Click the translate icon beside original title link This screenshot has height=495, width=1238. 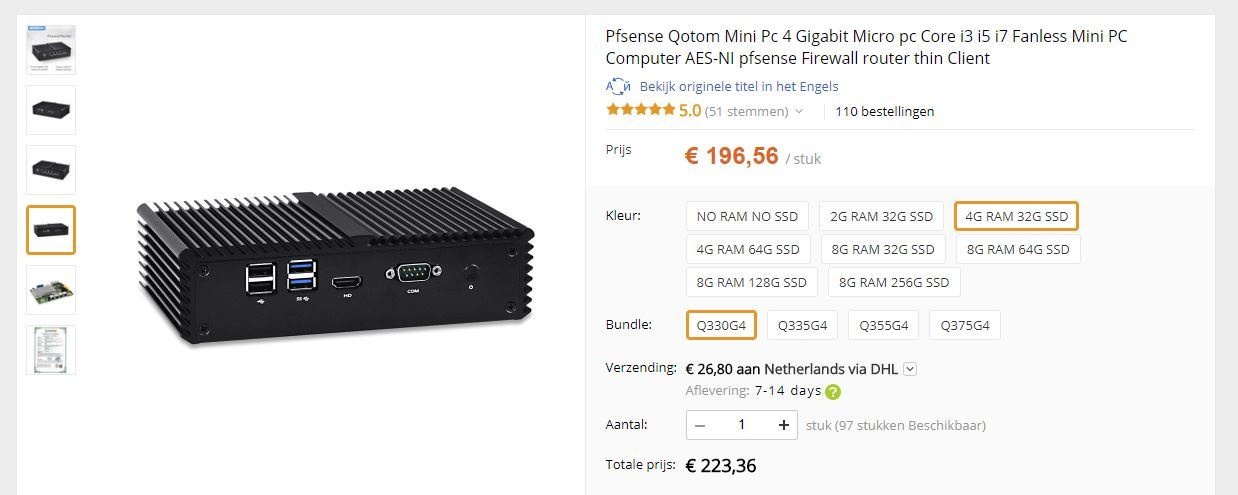(x=618, y=86)
